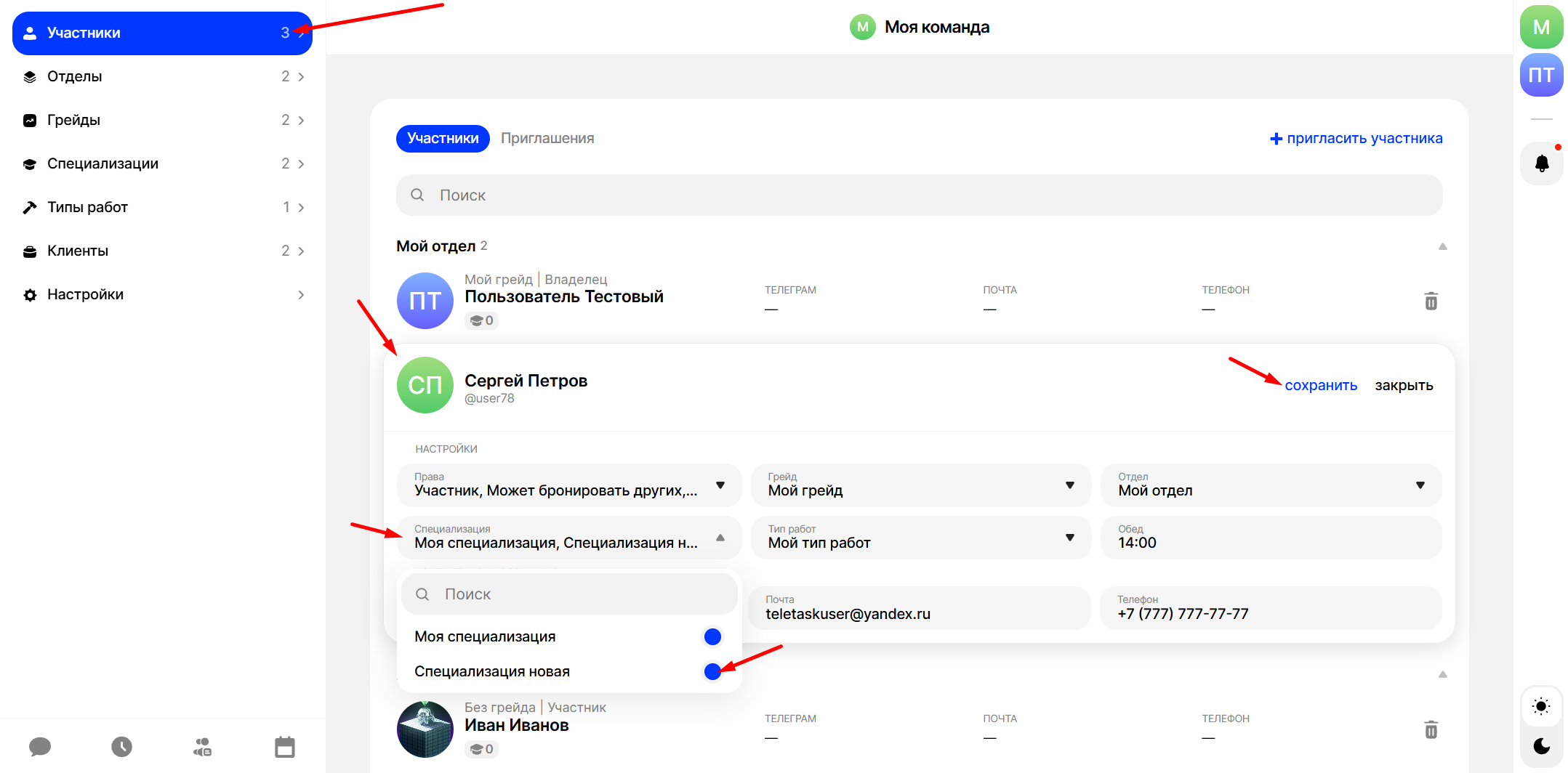
Task: Open the notifications bell icon
Action: point(1540,163)
